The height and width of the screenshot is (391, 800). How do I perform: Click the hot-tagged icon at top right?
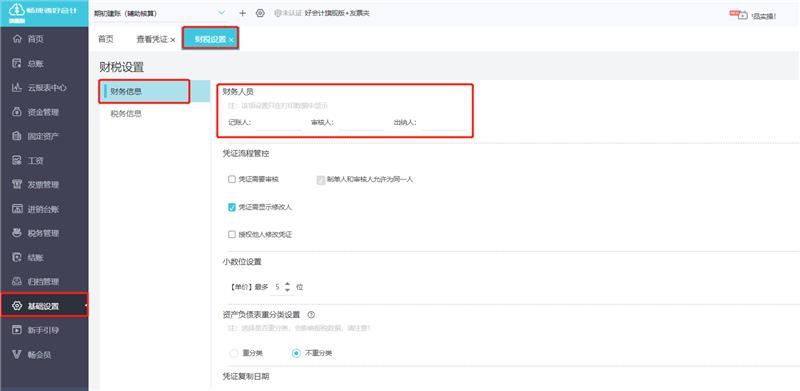point(738,15)
